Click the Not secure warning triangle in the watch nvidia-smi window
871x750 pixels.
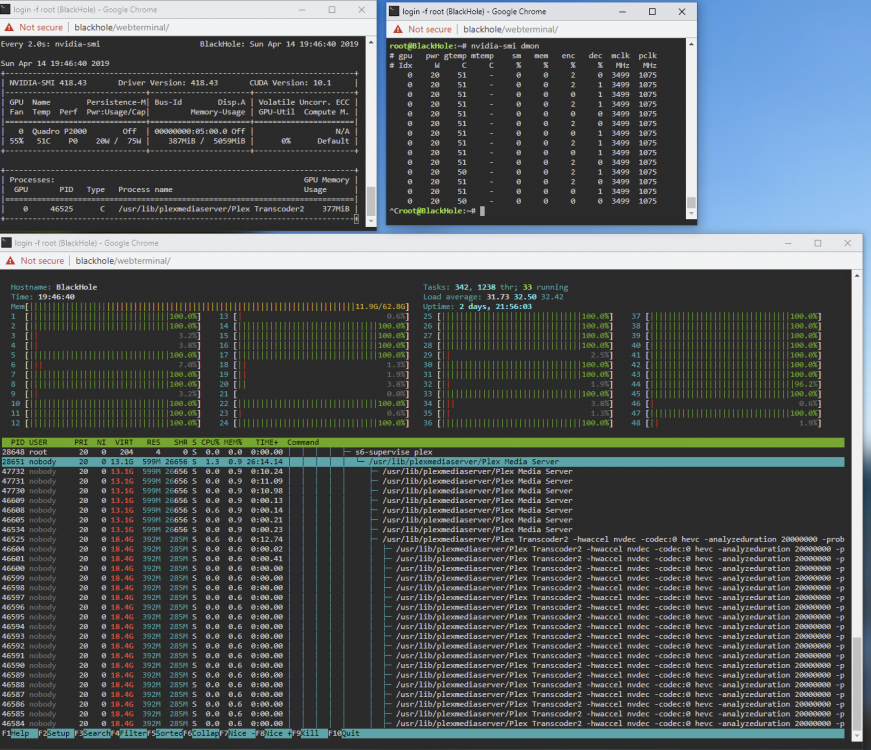click(x=9, y=27)
